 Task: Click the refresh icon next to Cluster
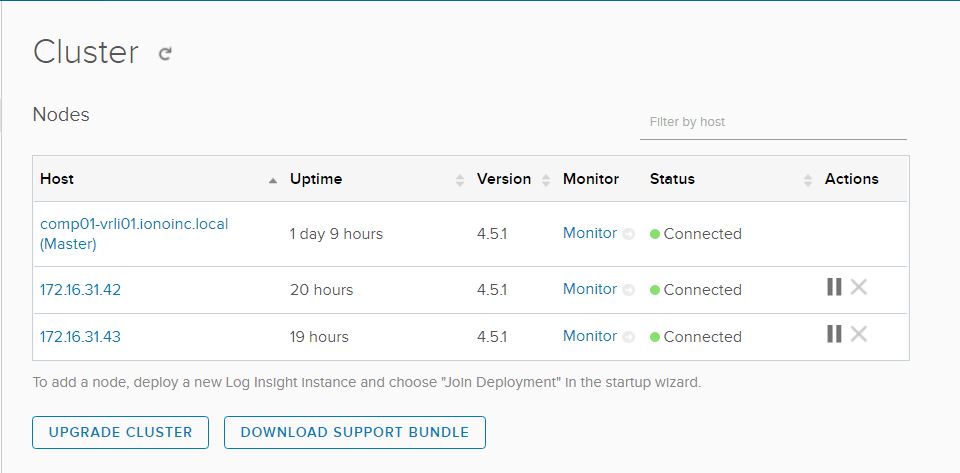pyautogui.click(x=165, y=54)
